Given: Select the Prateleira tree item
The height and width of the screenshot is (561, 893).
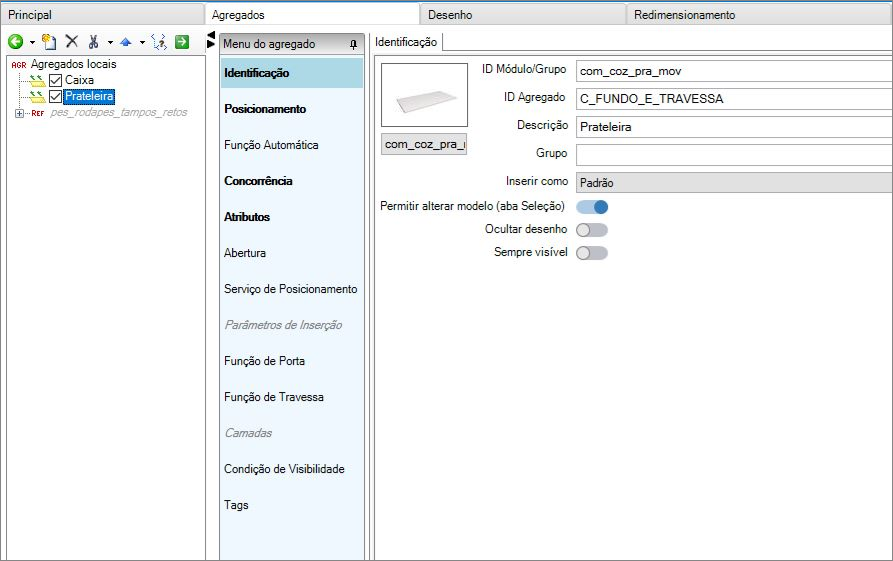Looking at the screenshot, I should point(89,96).
